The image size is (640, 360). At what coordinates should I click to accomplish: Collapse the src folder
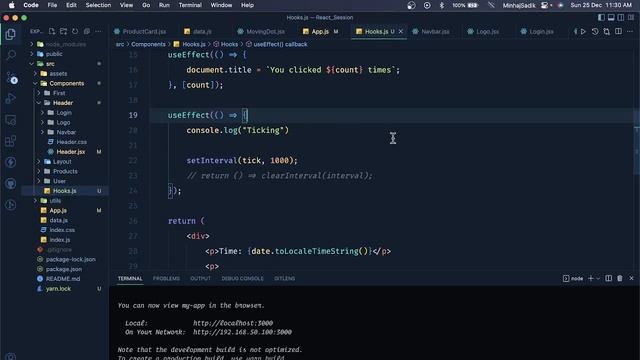32,64
